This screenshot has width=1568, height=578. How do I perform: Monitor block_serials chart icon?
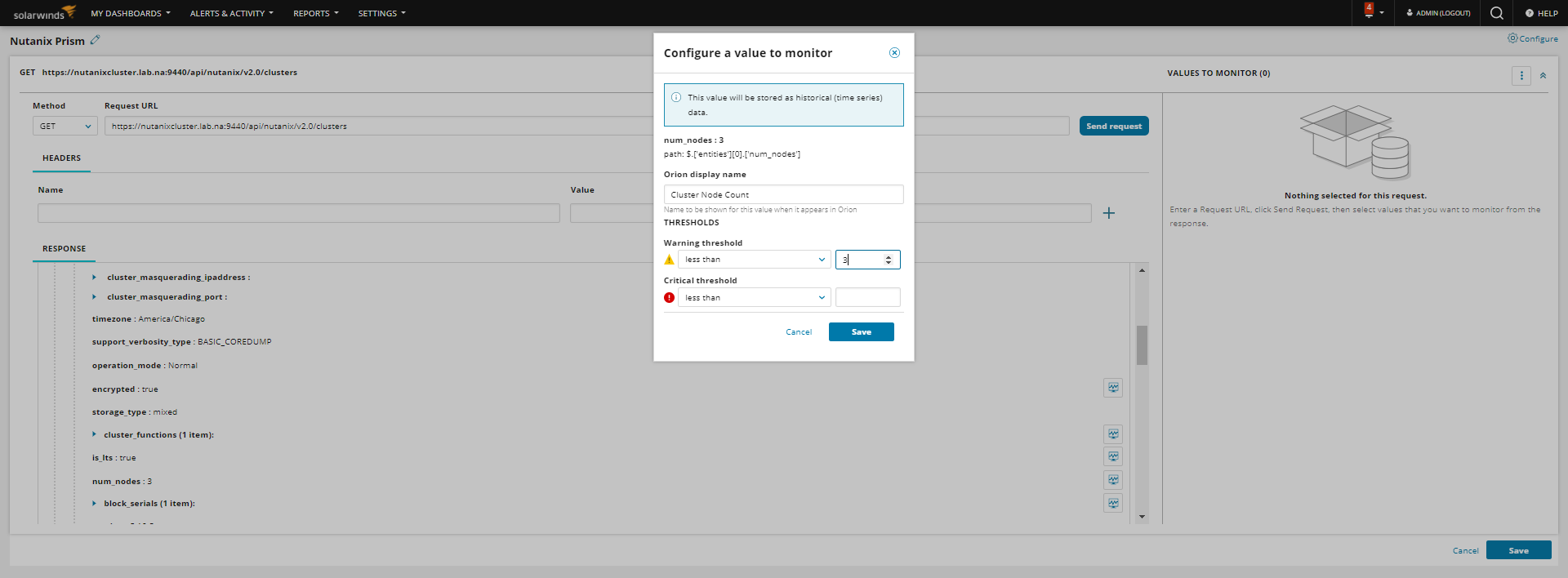click(x=1112, y=503)
